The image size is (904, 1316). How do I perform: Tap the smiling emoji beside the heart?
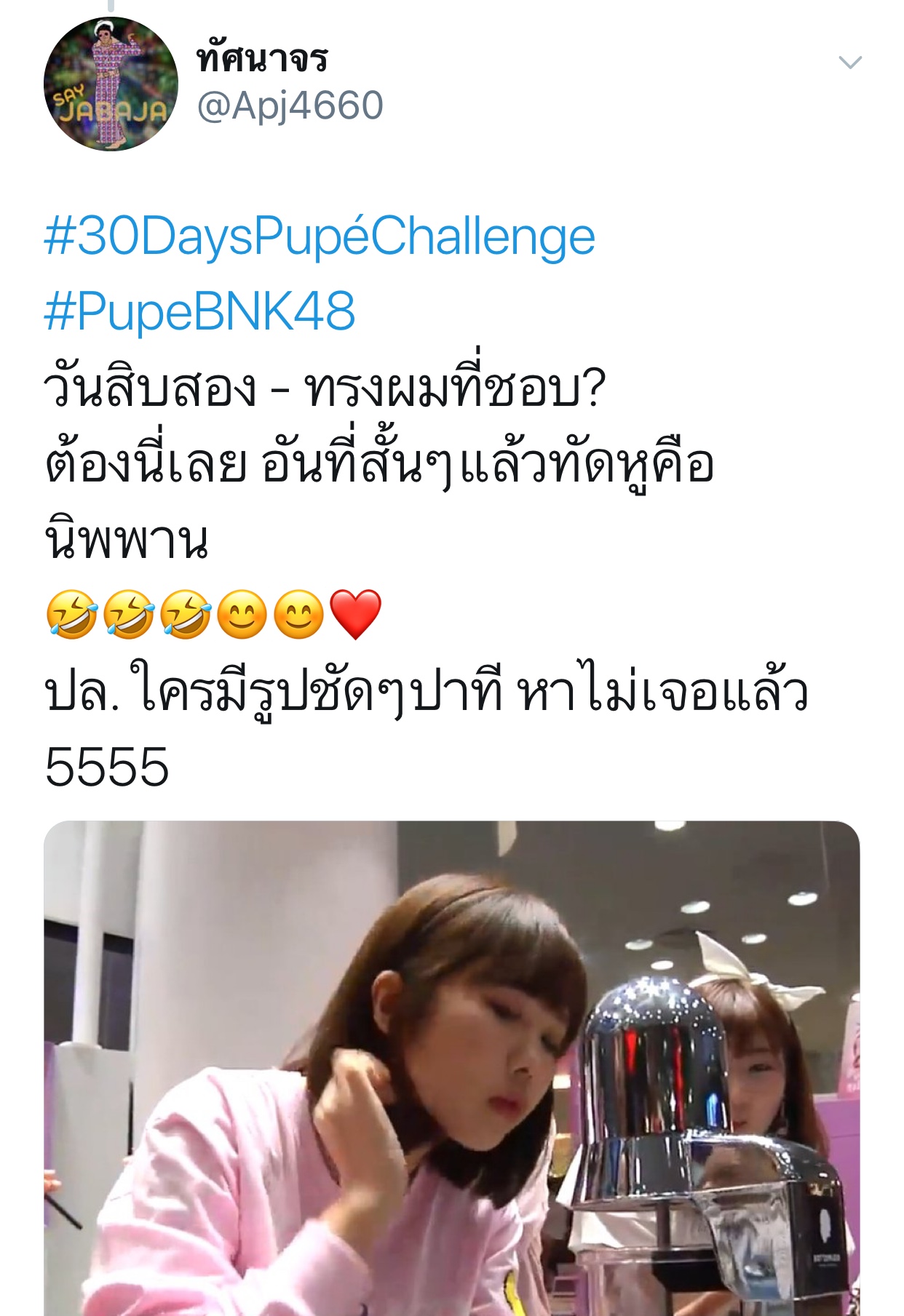[x=299, y=615]
